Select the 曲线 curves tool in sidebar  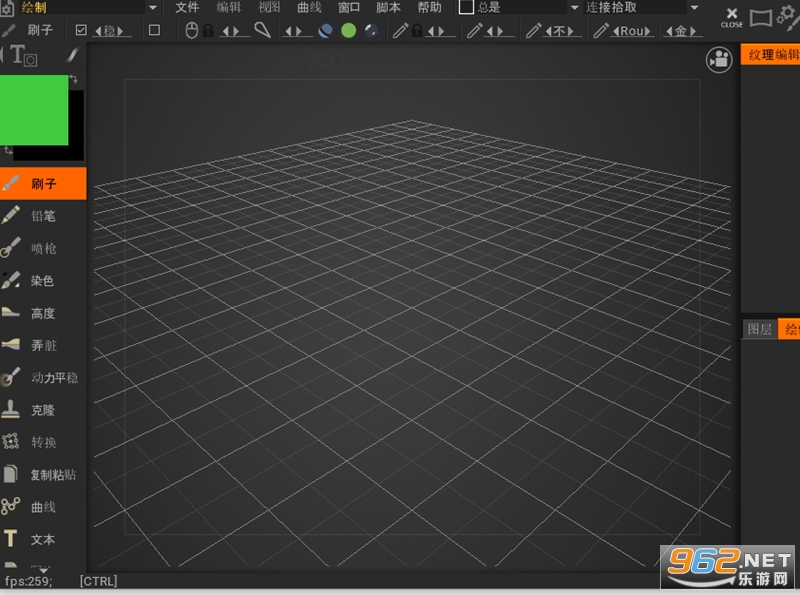(43, 507)
